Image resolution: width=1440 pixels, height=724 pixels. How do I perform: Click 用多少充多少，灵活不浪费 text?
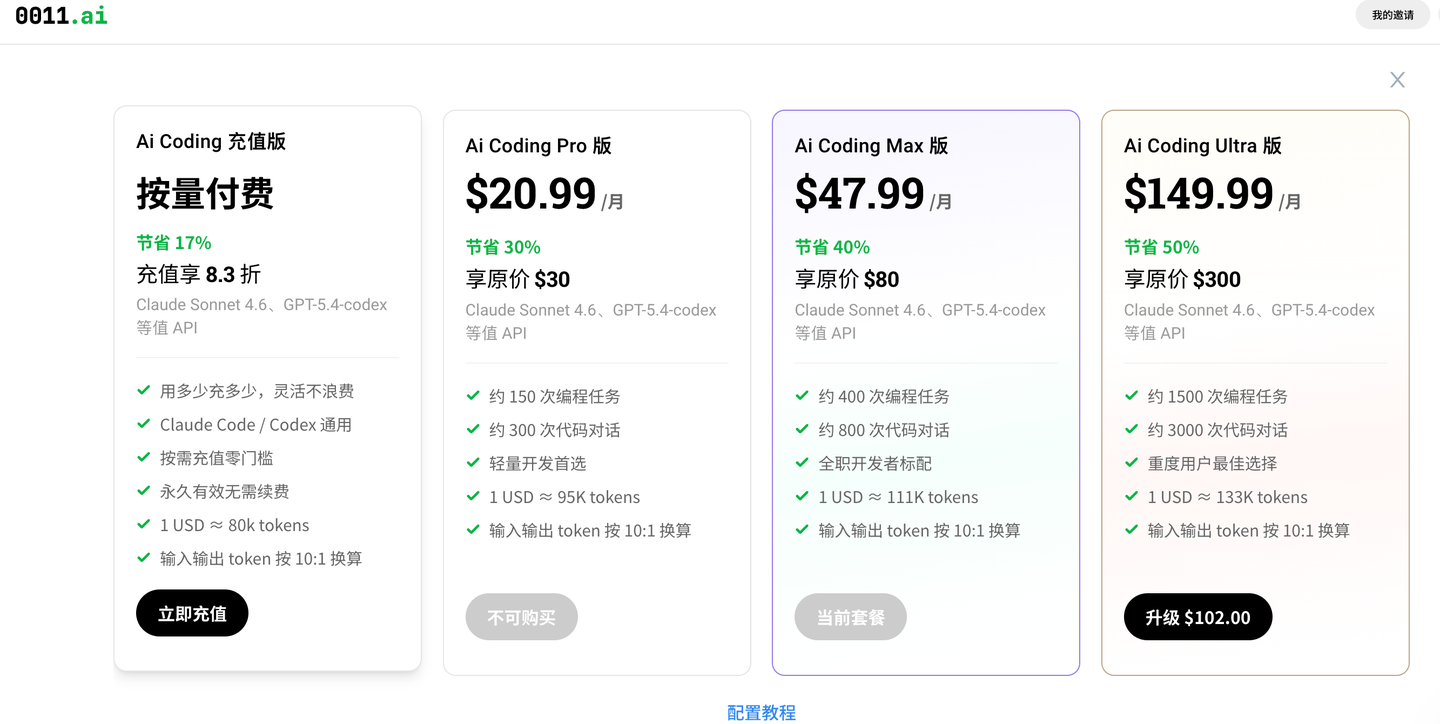pyautogui.click(x=257, y=391)
